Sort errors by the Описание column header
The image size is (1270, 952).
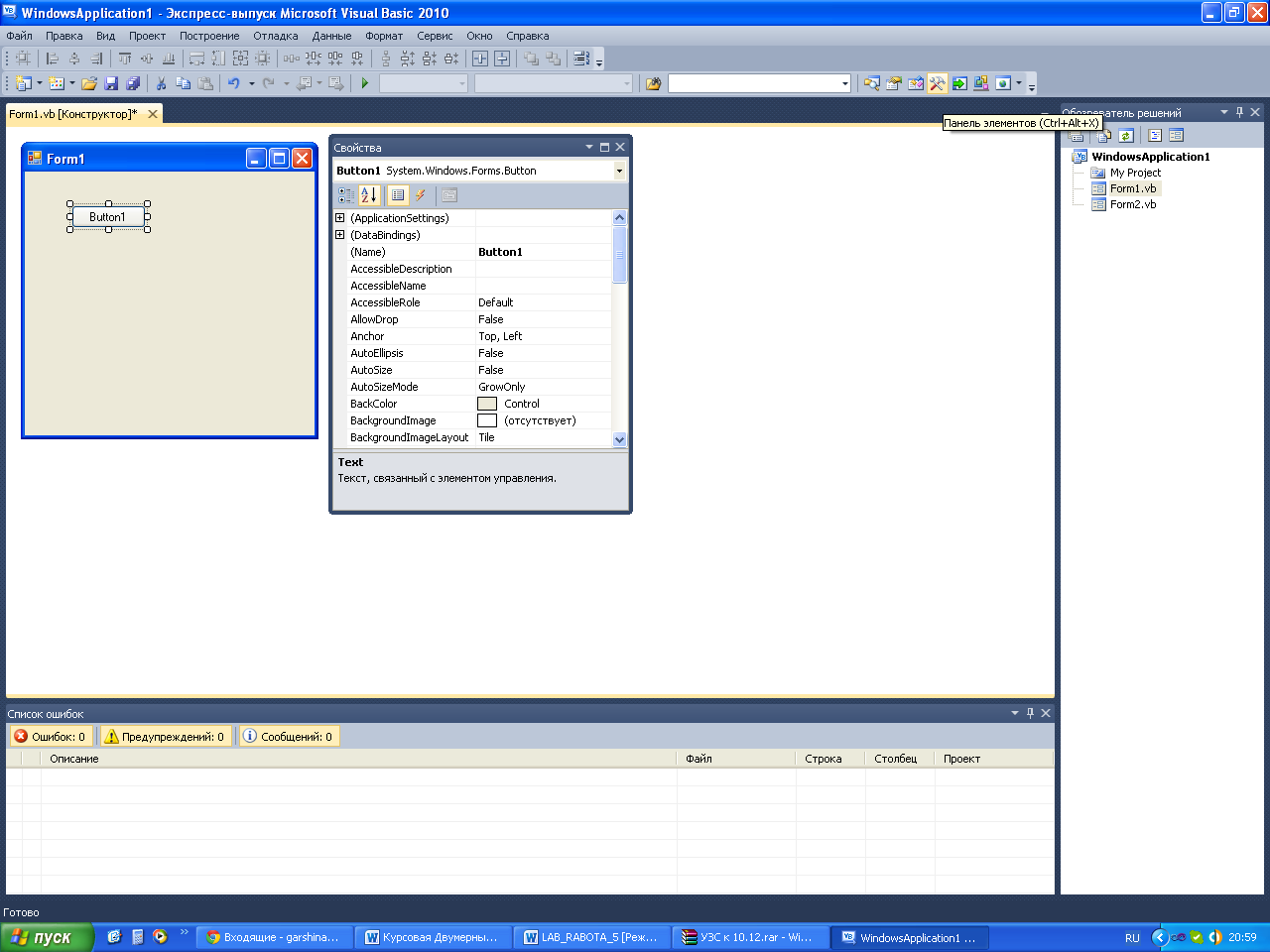(358, 759)
